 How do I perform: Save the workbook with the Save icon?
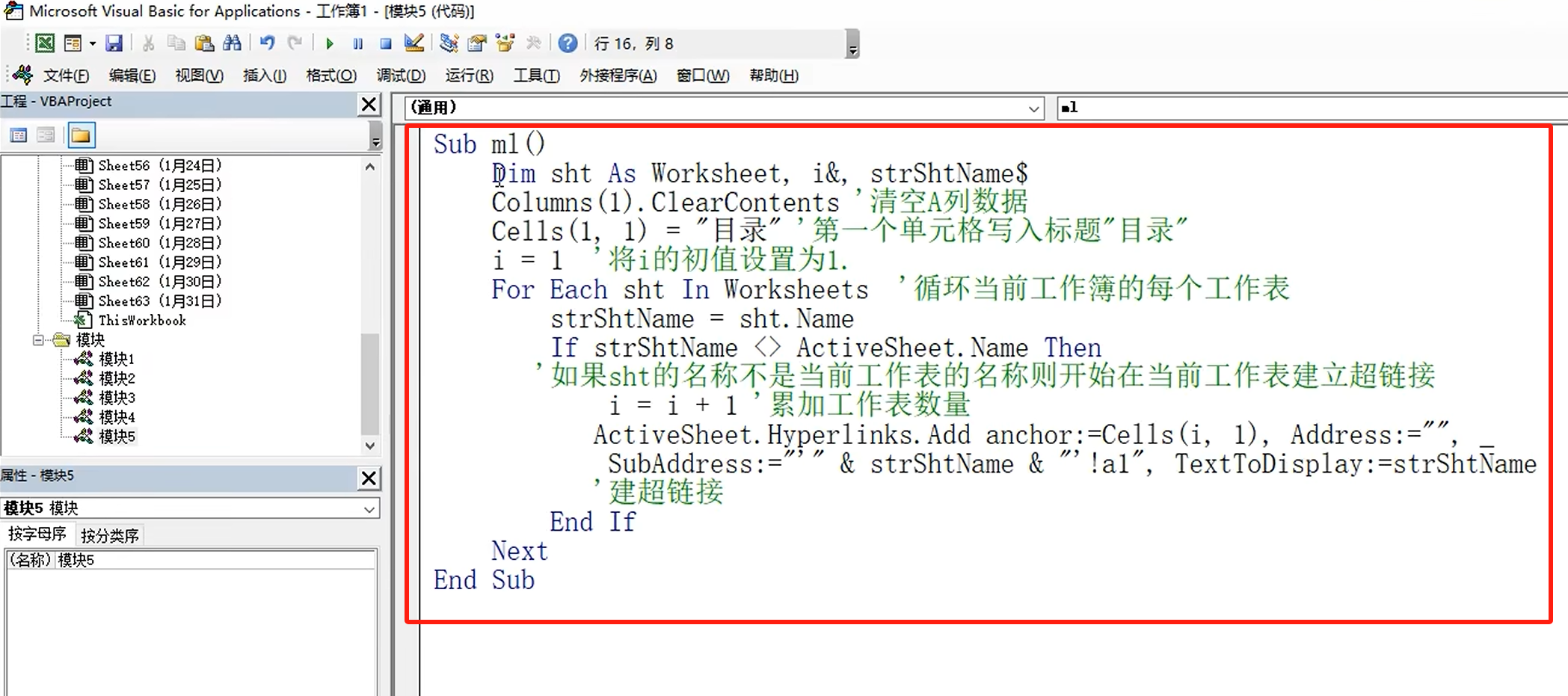(x=114, y=43)
